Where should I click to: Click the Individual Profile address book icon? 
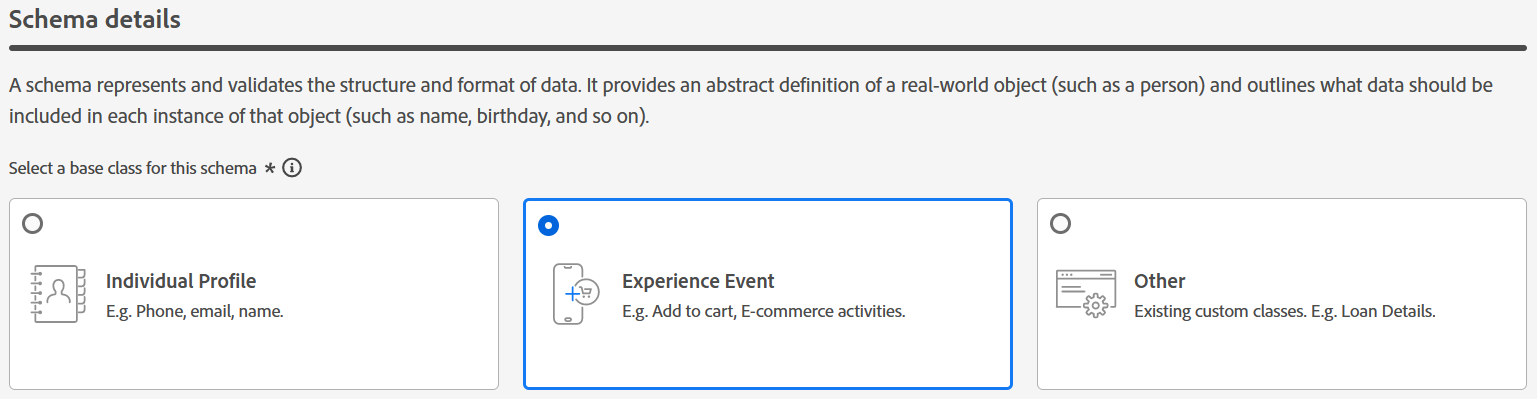(53, 294)
